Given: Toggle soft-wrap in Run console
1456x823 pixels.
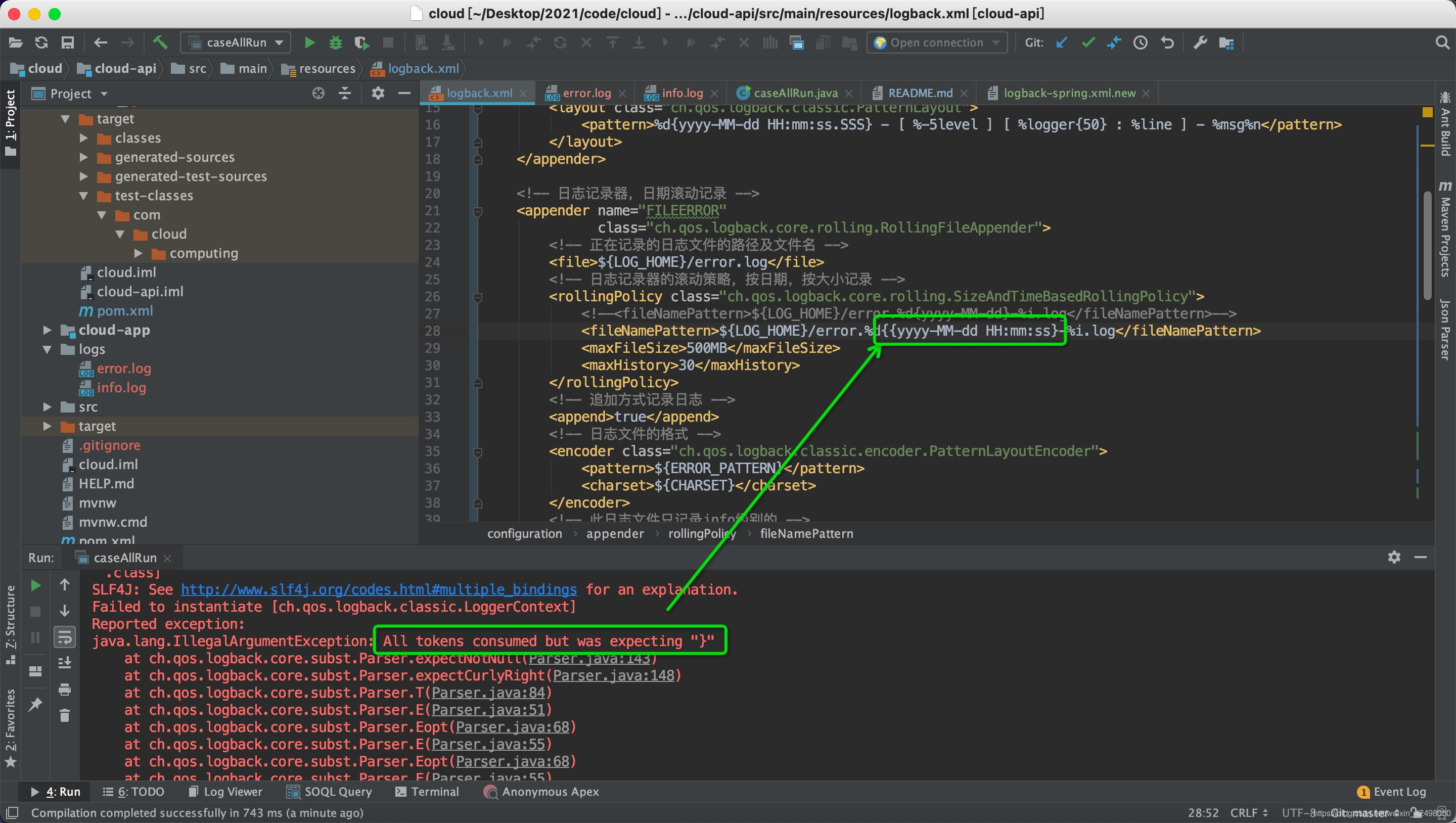Looking at the screenshot, I should 64,637.
